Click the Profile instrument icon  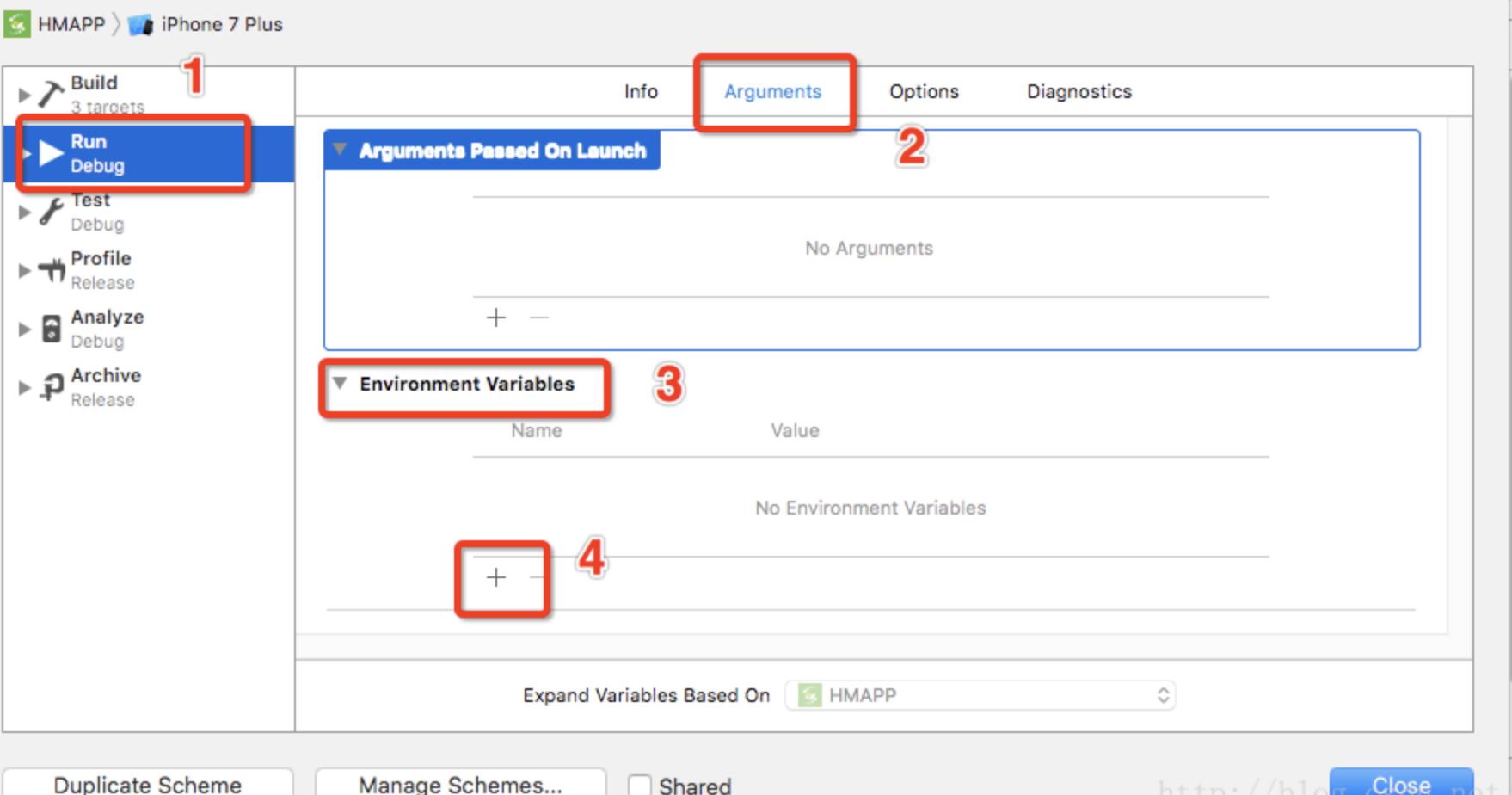coord(52,270)
